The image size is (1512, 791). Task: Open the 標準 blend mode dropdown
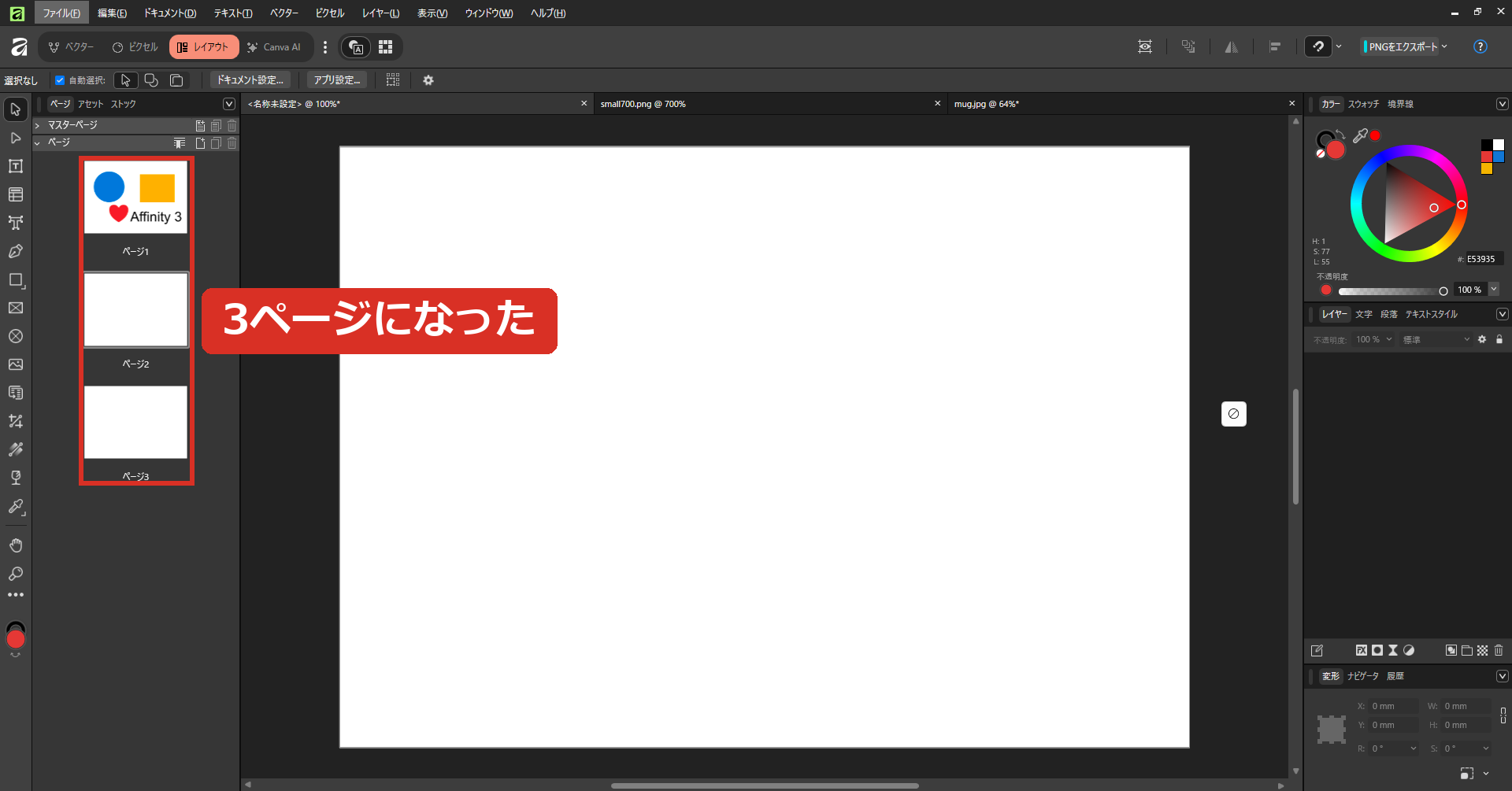coord(1436,339)
